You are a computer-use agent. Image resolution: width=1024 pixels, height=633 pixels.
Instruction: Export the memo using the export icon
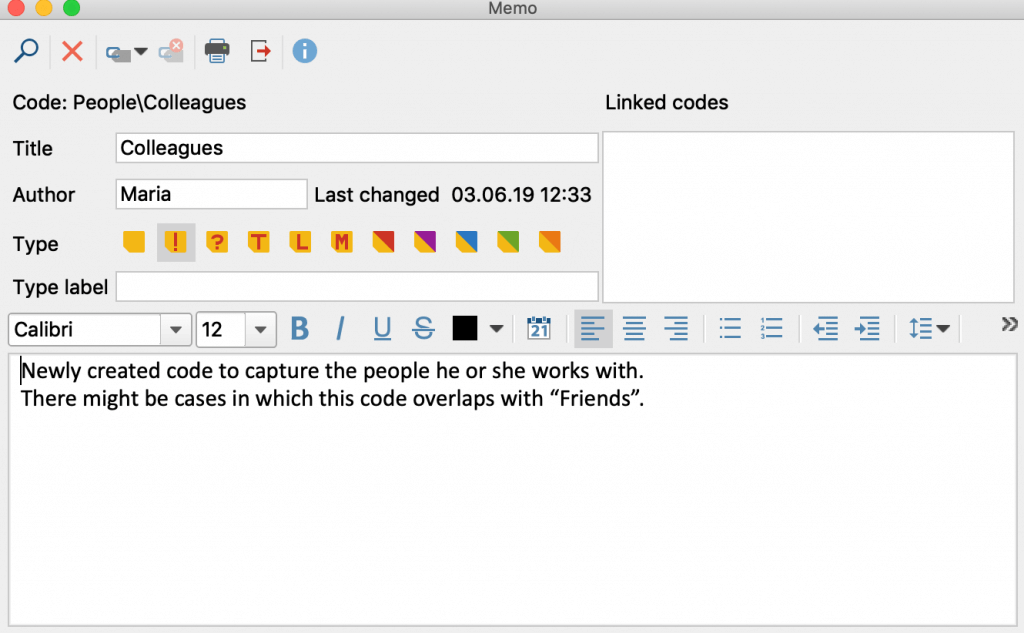[260, 51]
